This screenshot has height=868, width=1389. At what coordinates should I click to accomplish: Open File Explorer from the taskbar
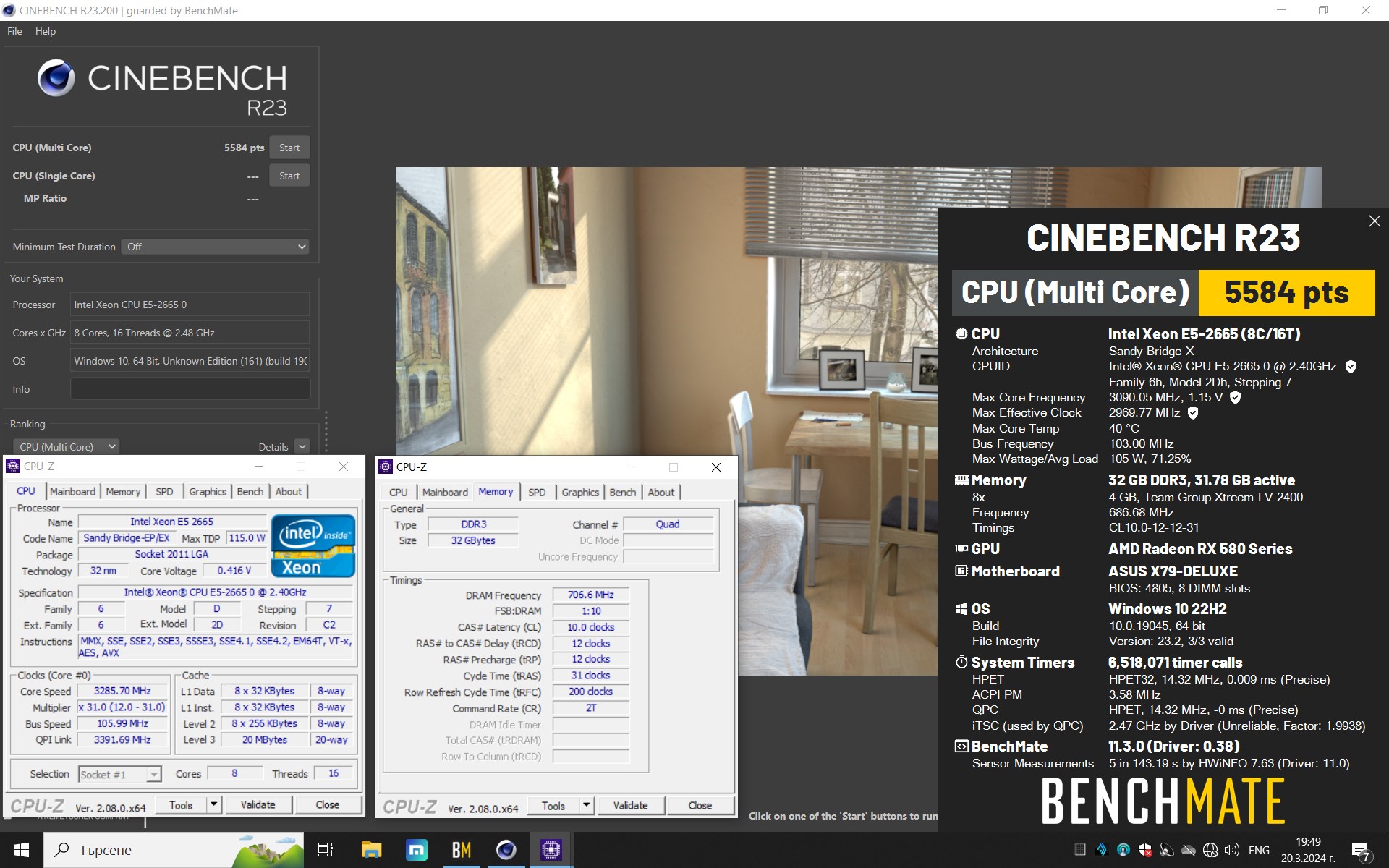click(371, 850)
